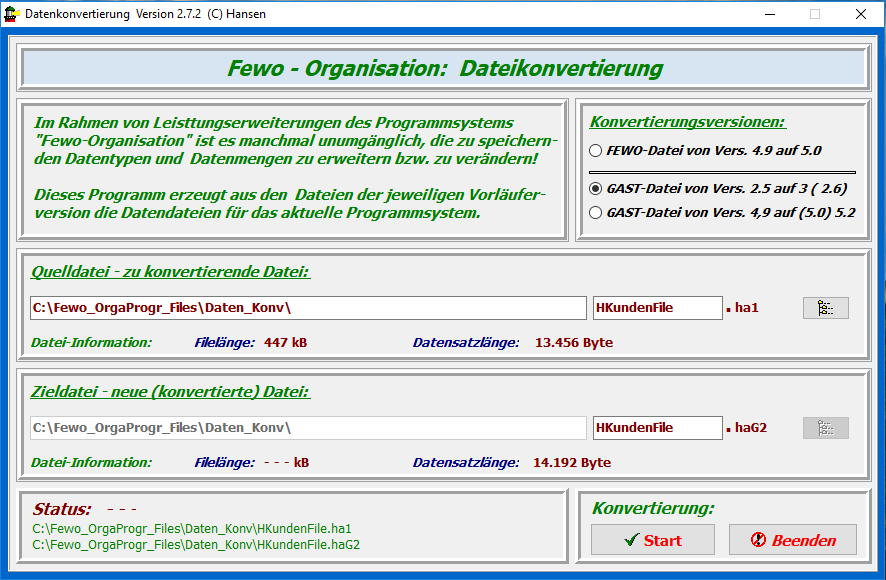Minimize the Datenkonvertierung window
886x580 pixels.
pyautogui.click(x=769, y=14)
